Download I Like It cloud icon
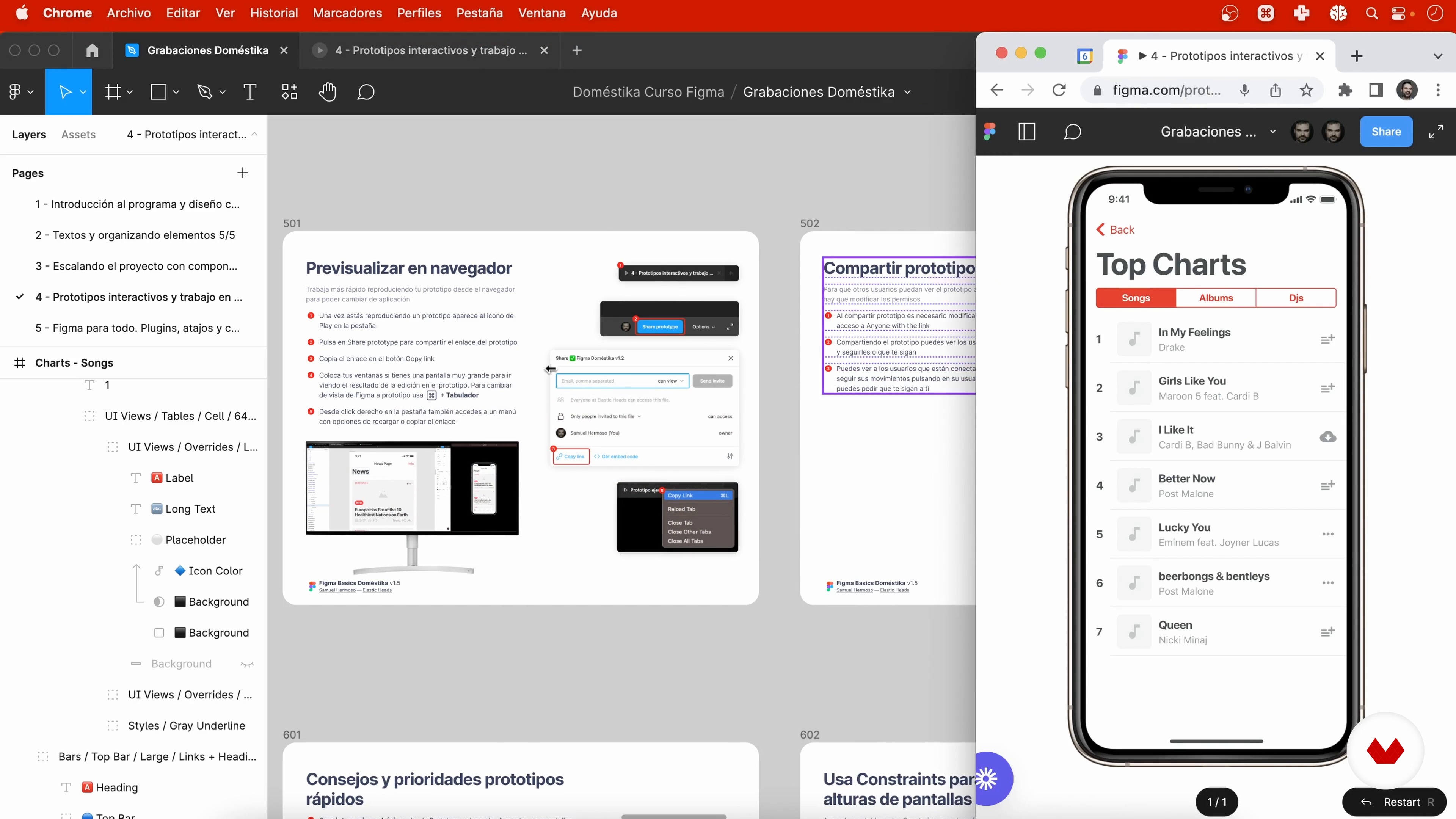Viewport: 1456px width, 819px height. pyautogui.click(x=1328, y=436)
